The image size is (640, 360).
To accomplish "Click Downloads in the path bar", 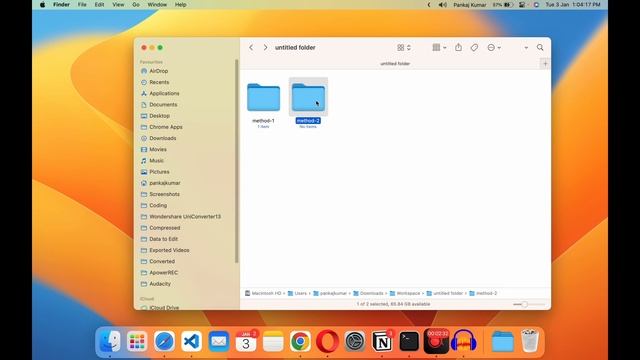I will [368, 293].
